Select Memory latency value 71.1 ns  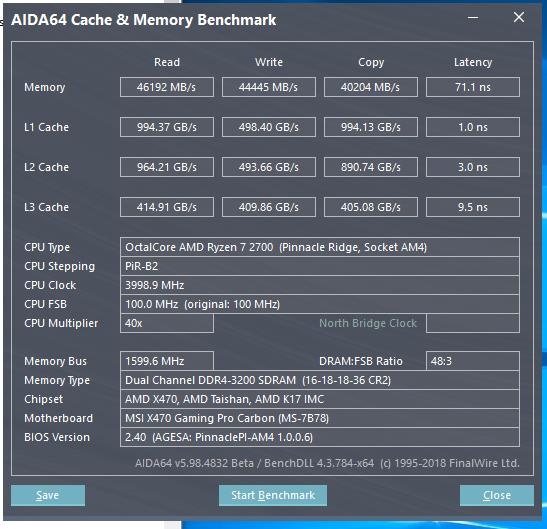pos(473,87)
